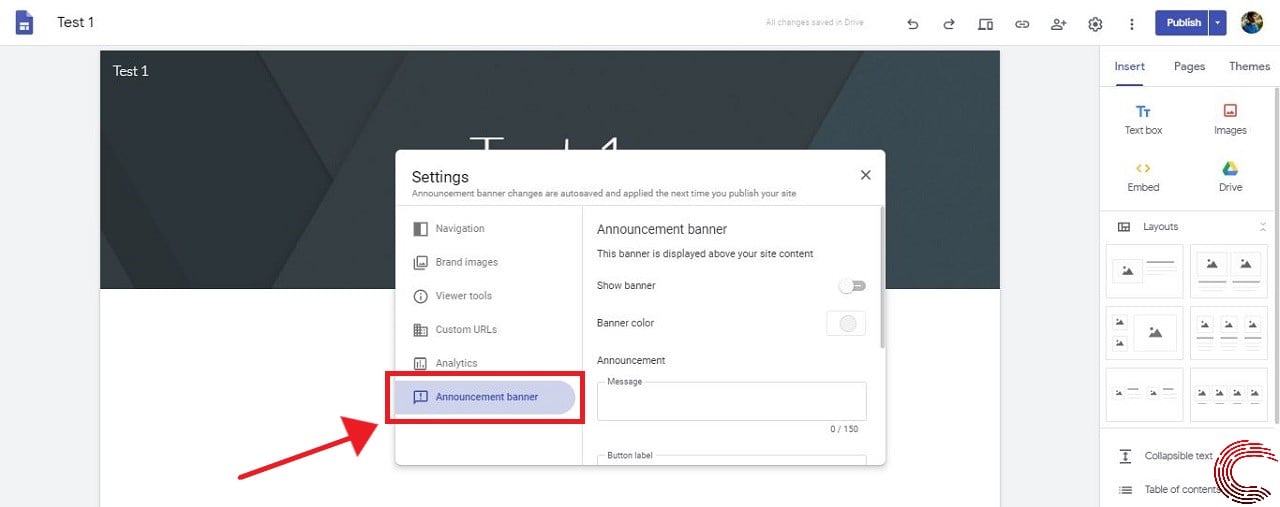The width and height of the screenshot is (1280, 507).
Task: Click the settings gear icon
Action: coord(1095,24)
